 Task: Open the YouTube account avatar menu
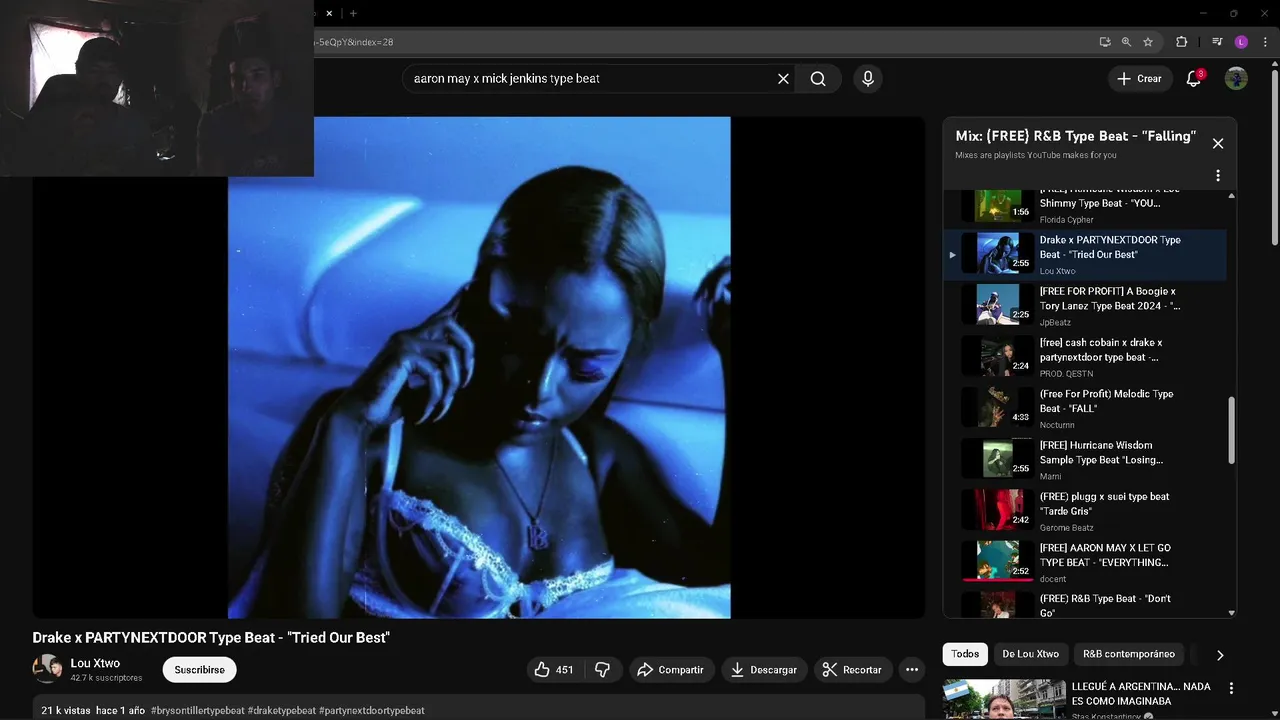click(1236, 78)
